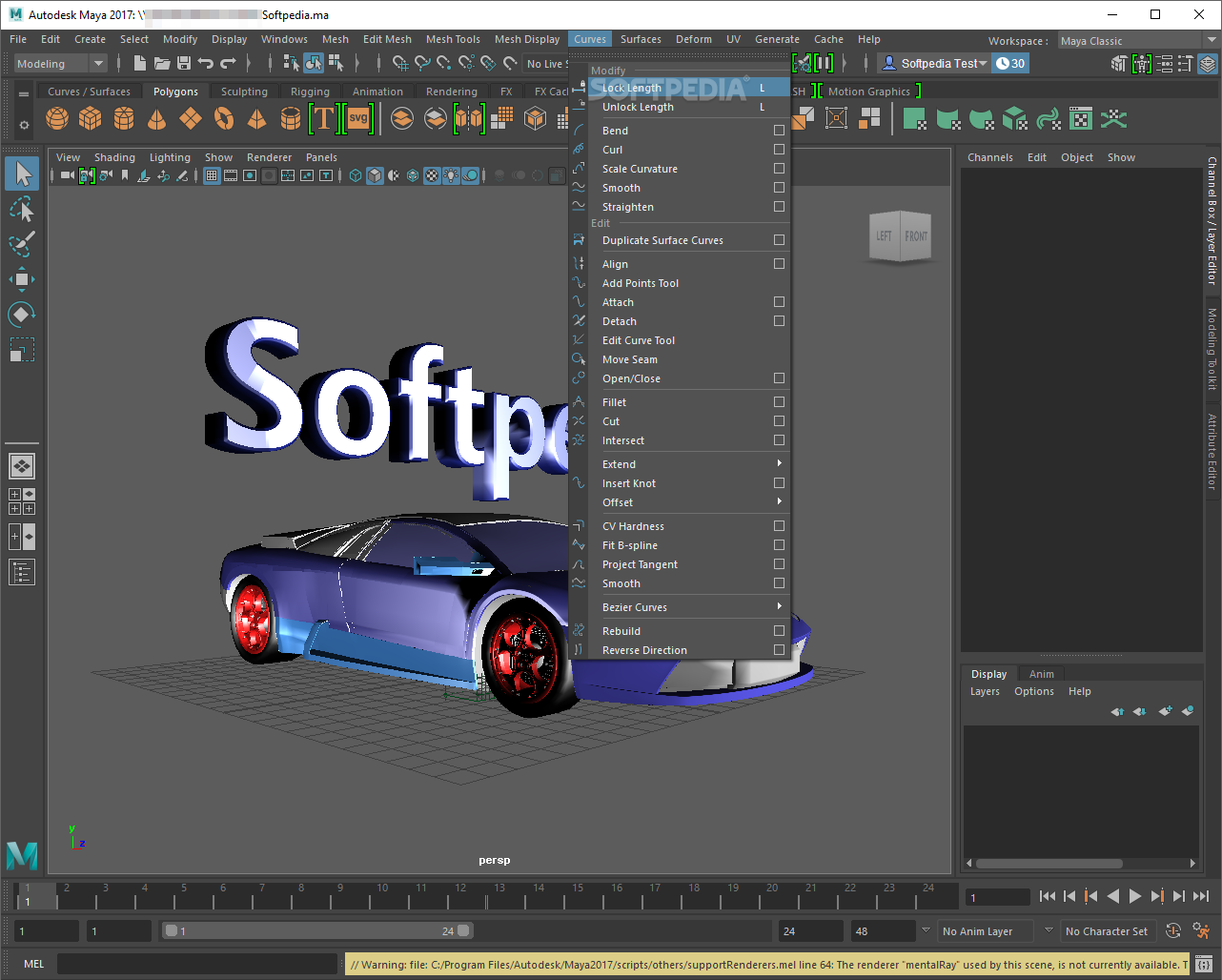This screenshot has width=1222, height=980.
Task: Click the trial time remaining 30 badge
Action: click(x=1010, y=64)
